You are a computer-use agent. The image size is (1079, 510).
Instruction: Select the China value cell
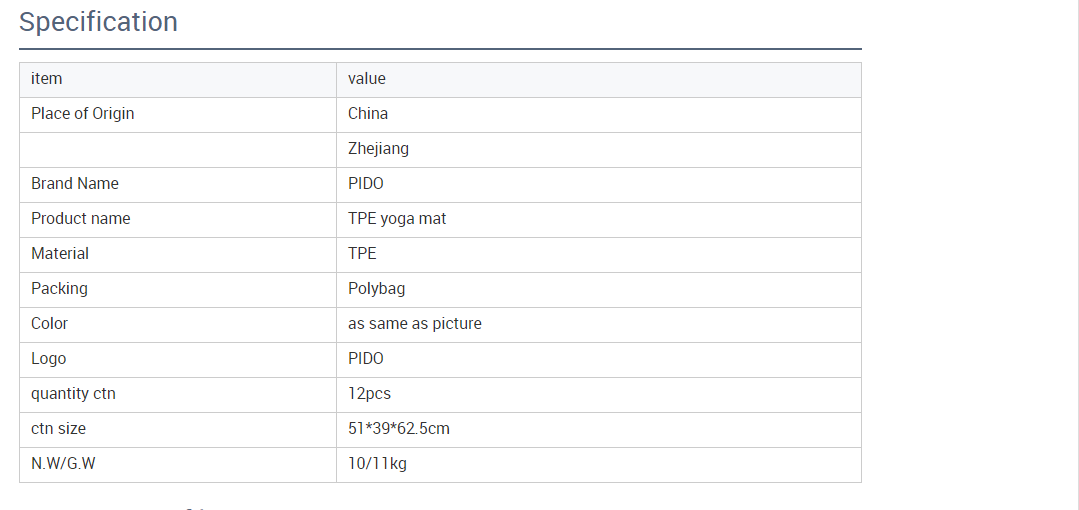[x=368, y=114]
